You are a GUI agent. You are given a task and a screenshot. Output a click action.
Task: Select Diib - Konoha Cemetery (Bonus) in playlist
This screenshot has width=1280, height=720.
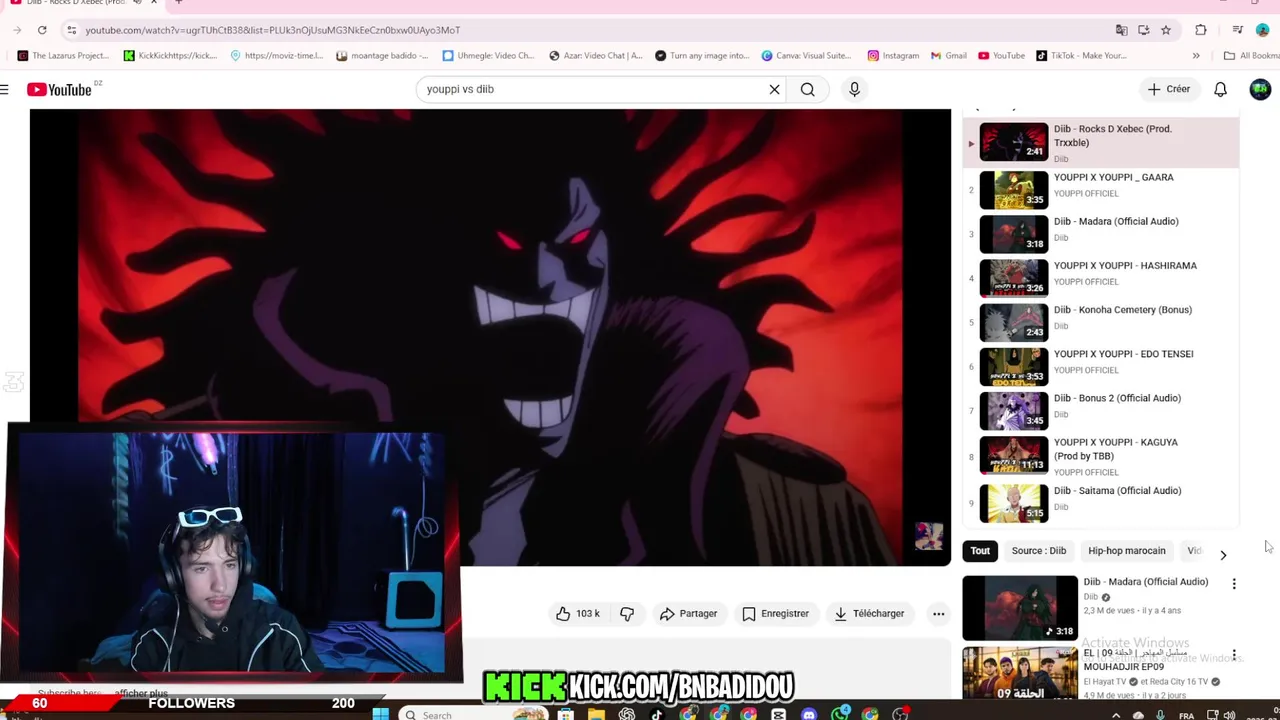click(x=1100, y=321)
